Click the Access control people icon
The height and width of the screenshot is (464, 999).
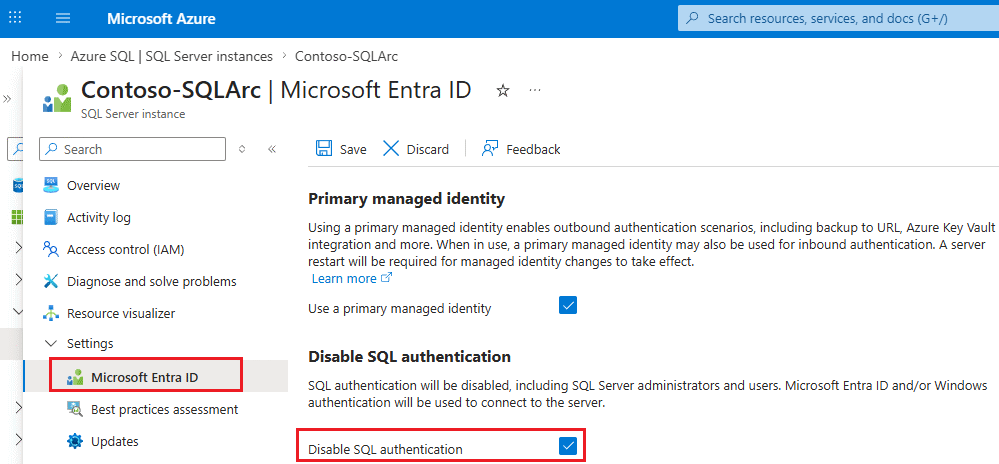coord(51,249)
